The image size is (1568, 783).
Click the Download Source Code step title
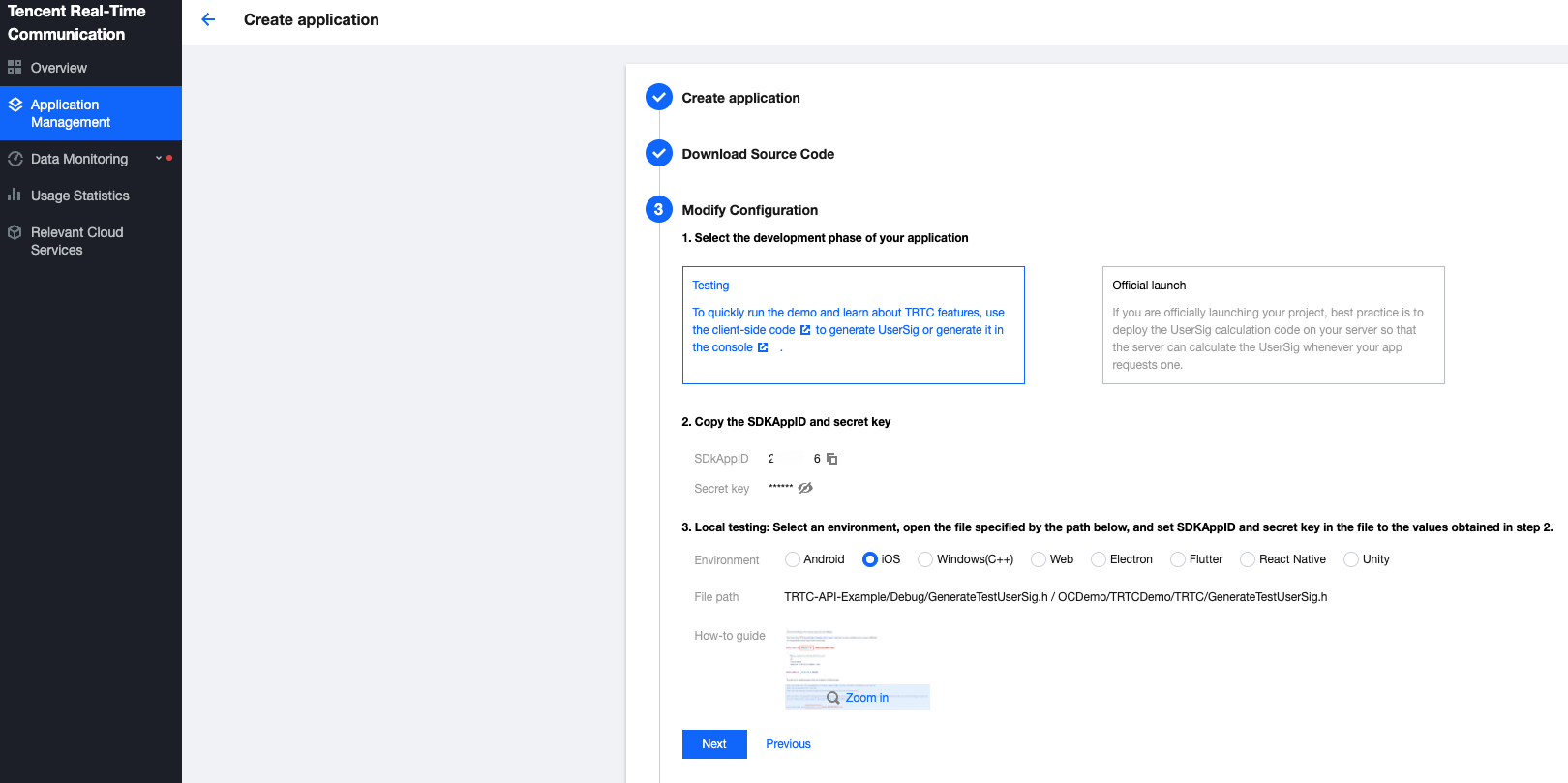point(758,154)
